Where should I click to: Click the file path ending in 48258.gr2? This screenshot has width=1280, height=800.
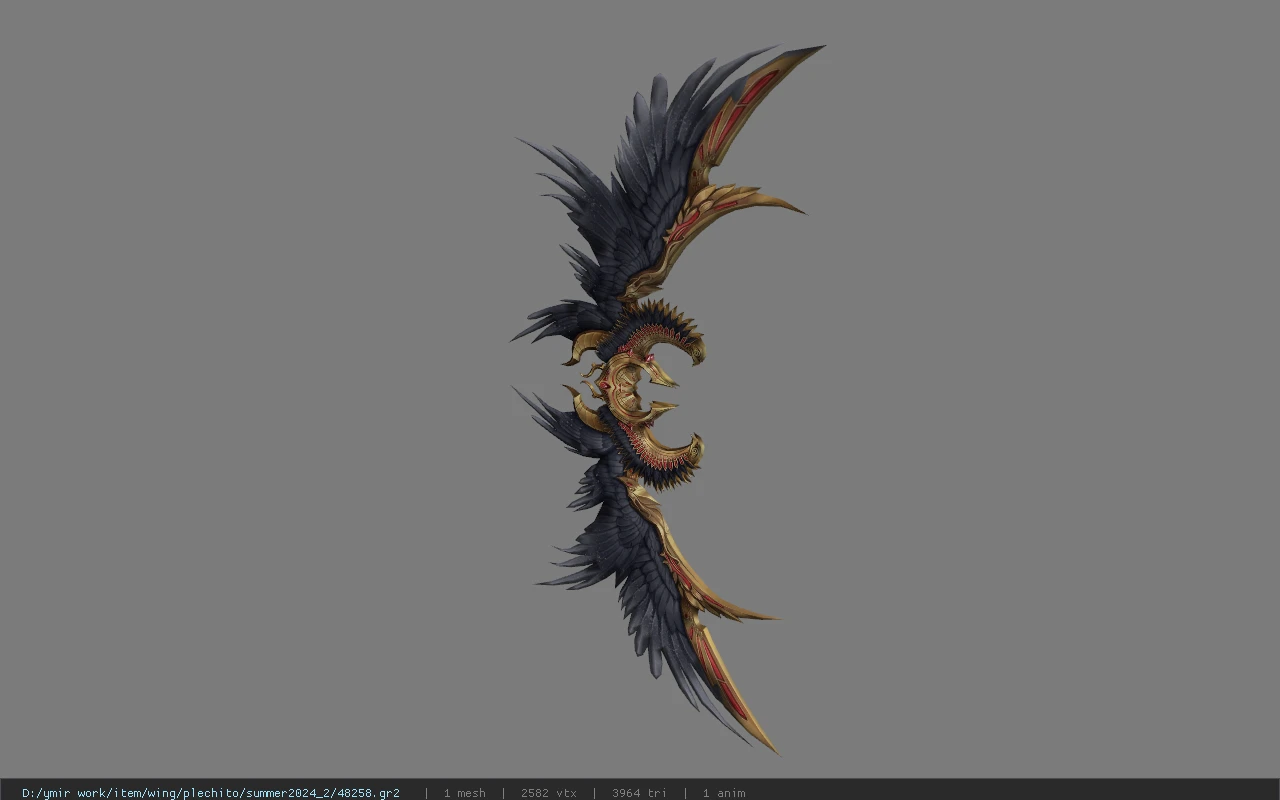pyautogui.click(x=211, y=793)
